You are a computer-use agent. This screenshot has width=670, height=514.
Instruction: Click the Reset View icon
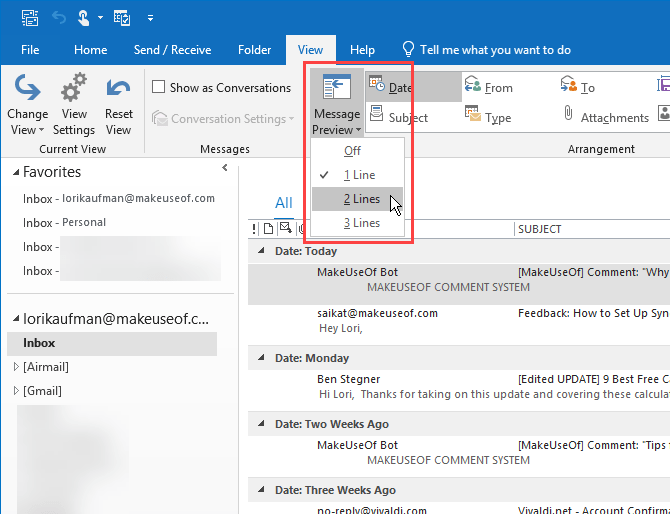tap(118, 88)
